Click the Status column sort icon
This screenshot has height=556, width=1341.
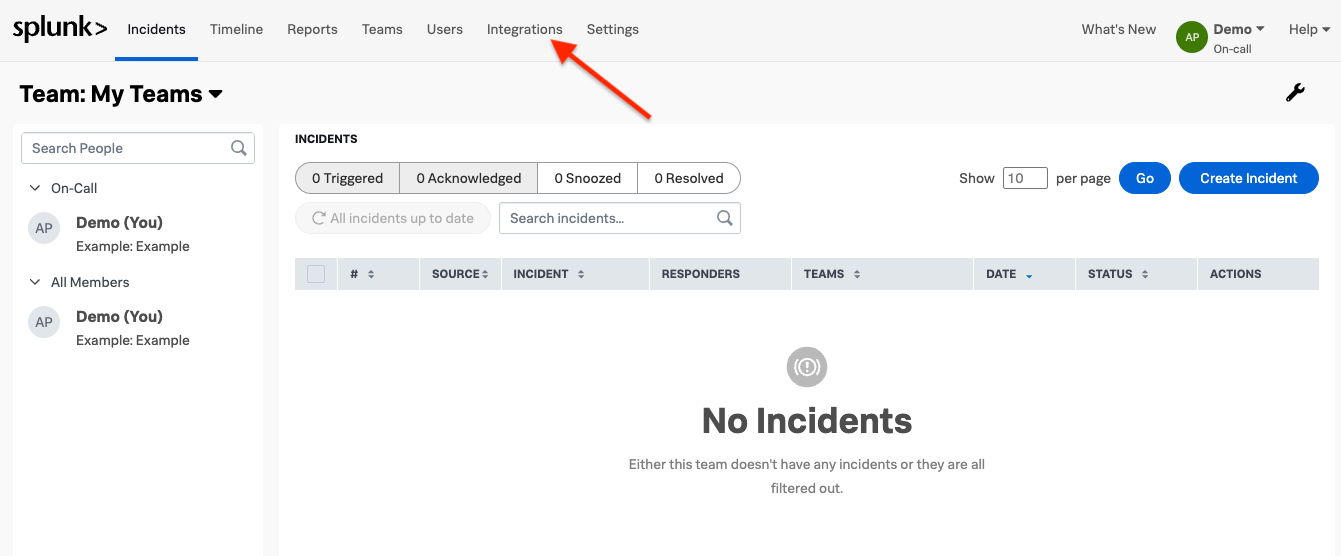pyautogui.click(x=1145, y=274)
